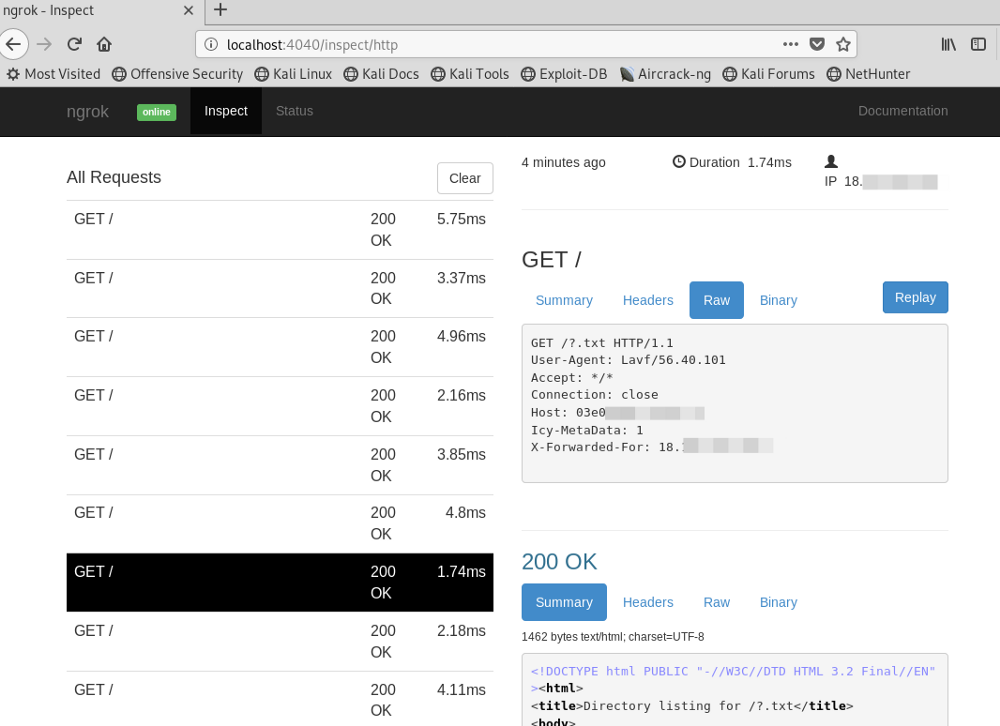Click the green online status badge

tap(156, 112)
